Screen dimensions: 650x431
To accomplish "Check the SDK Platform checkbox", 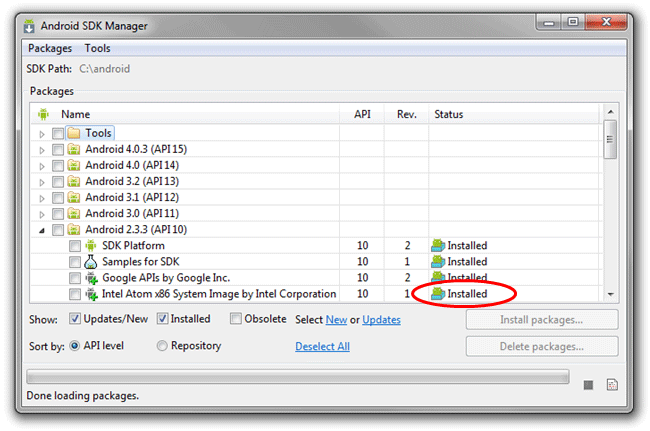I will coord(75,246).
